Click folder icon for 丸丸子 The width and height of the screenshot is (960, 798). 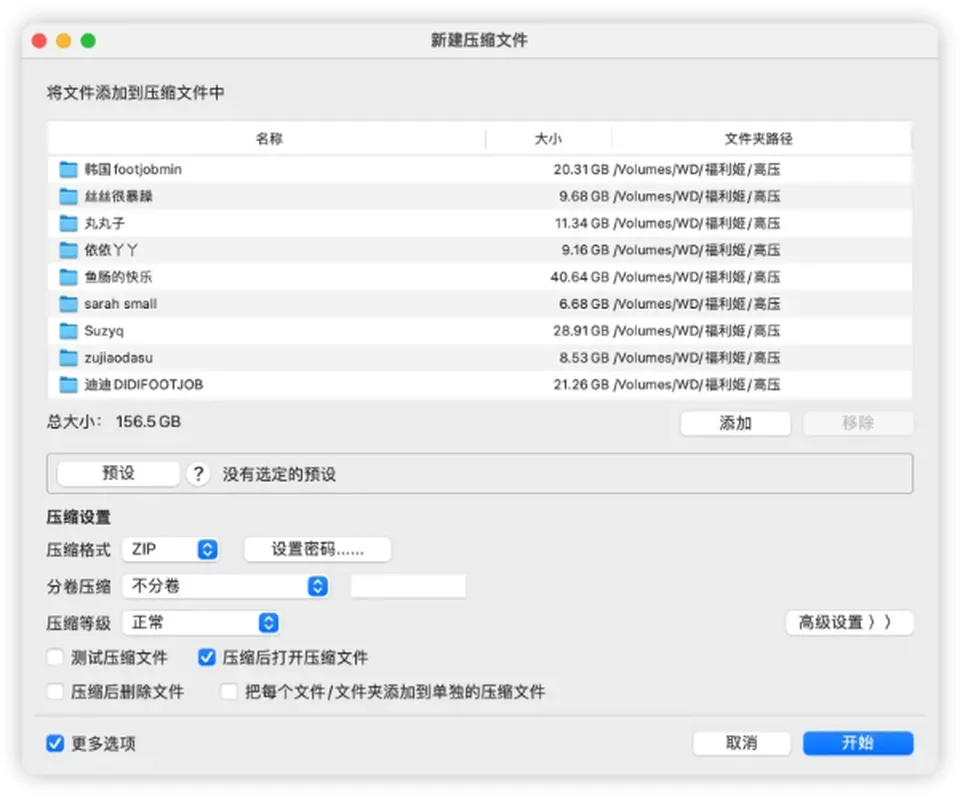[68, 223]
